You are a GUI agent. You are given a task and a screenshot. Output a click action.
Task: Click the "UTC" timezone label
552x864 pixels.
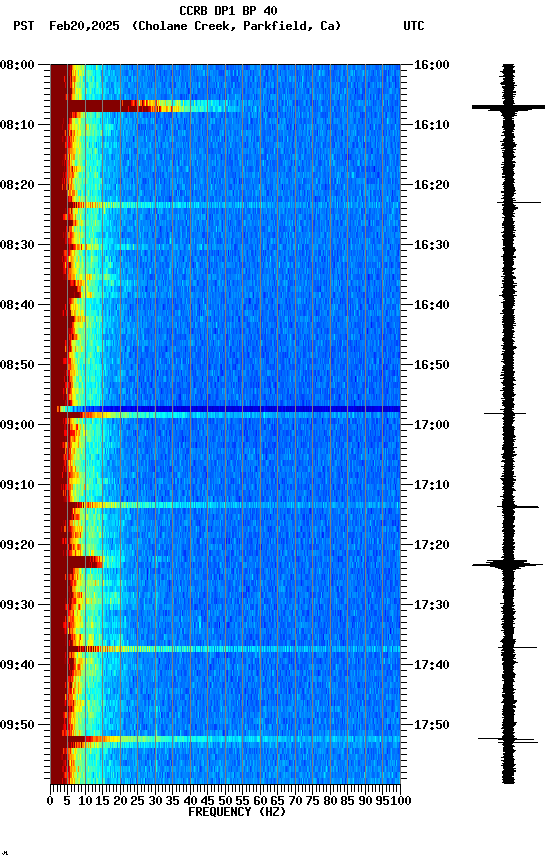(414, 26)
